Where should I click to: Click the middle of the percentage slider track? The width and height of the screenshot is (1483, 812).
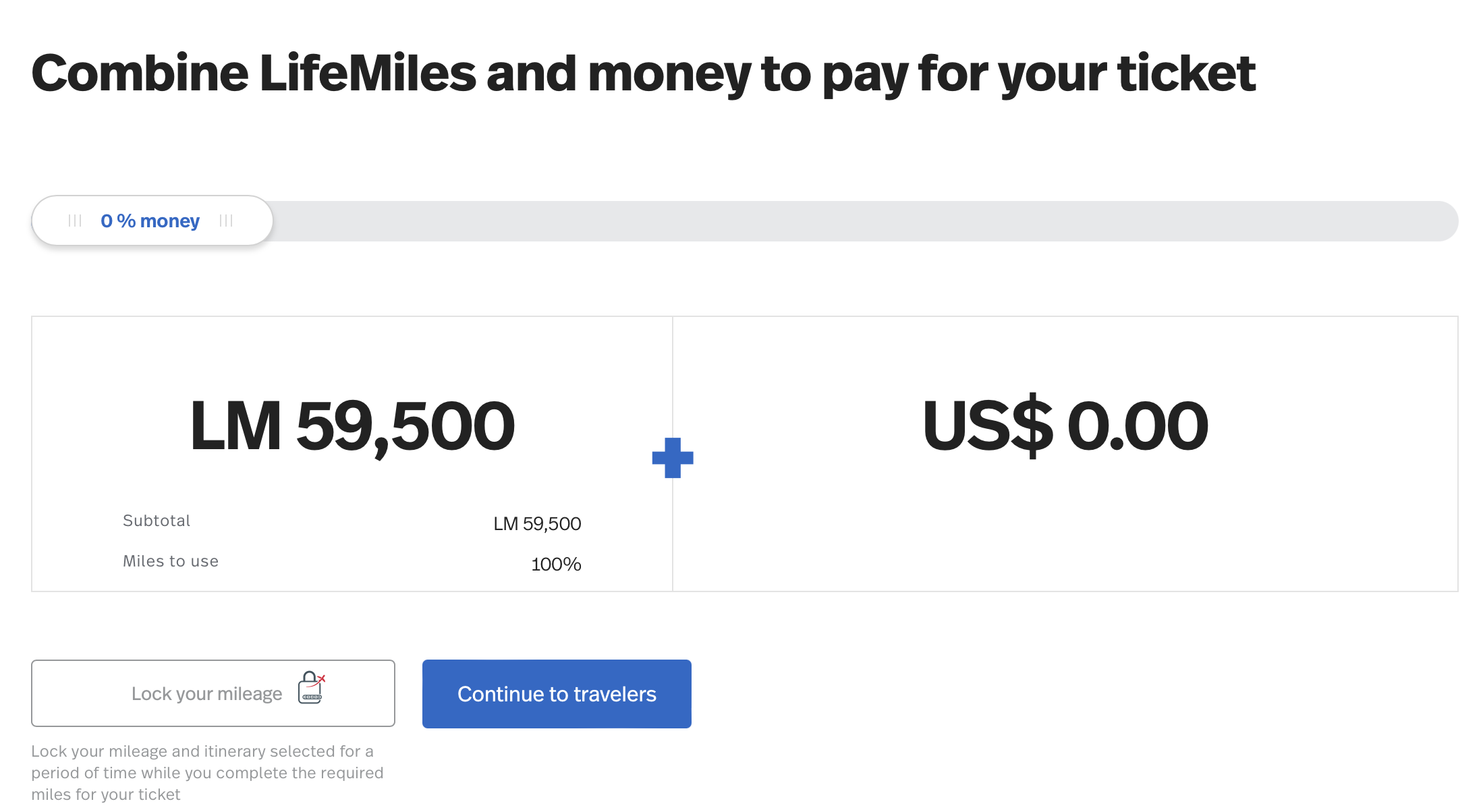click(745, 221)
